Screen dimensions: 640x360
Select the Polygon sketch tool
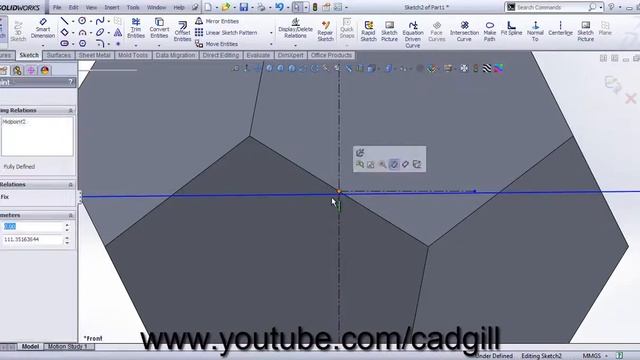(x=82, y=43)
